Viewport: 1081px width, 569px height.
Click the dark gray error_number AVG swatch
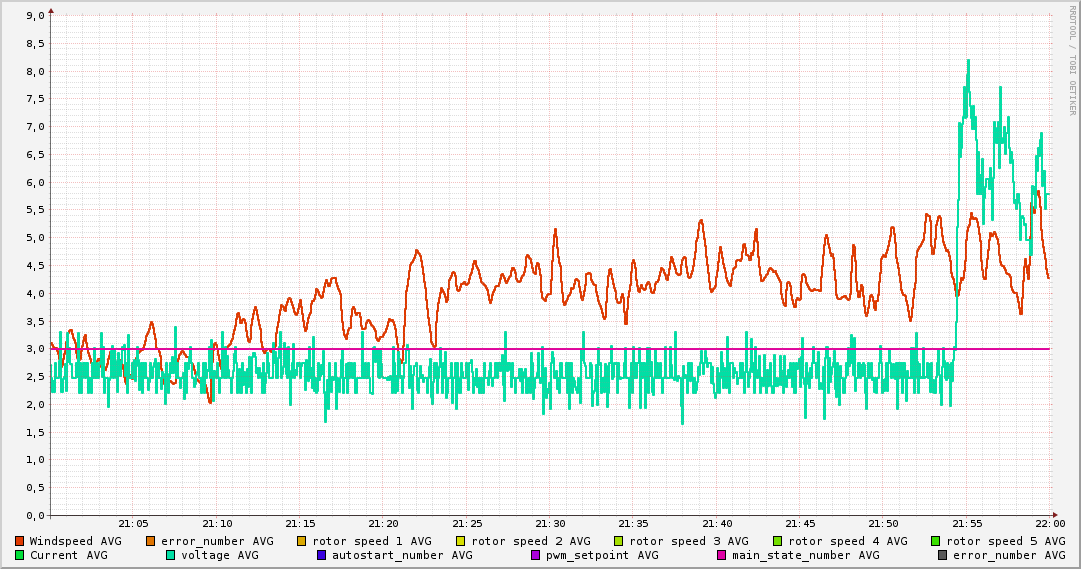click(x=943, y=555)
